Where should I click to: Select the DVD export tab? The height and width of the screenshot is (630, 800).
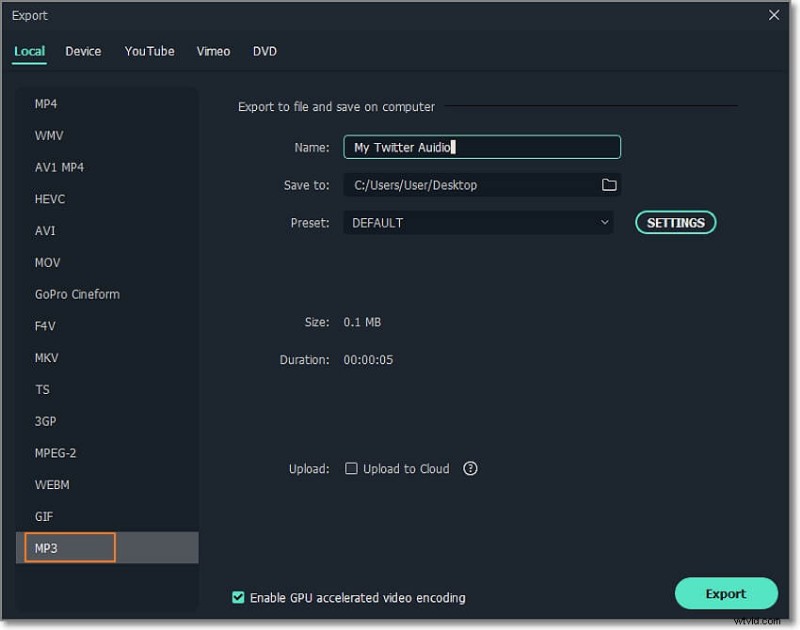click(264, 51)
